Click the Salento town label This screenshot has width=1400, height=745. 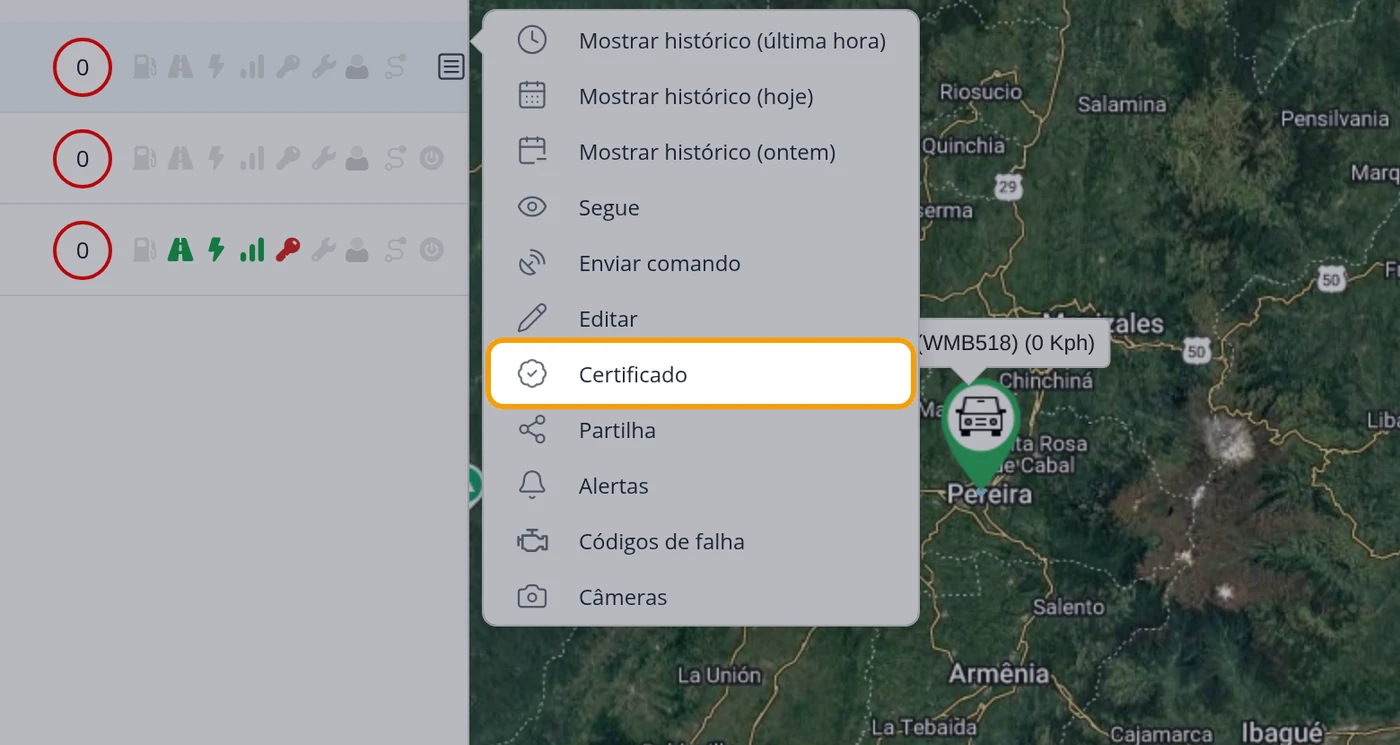point(1069,606)
